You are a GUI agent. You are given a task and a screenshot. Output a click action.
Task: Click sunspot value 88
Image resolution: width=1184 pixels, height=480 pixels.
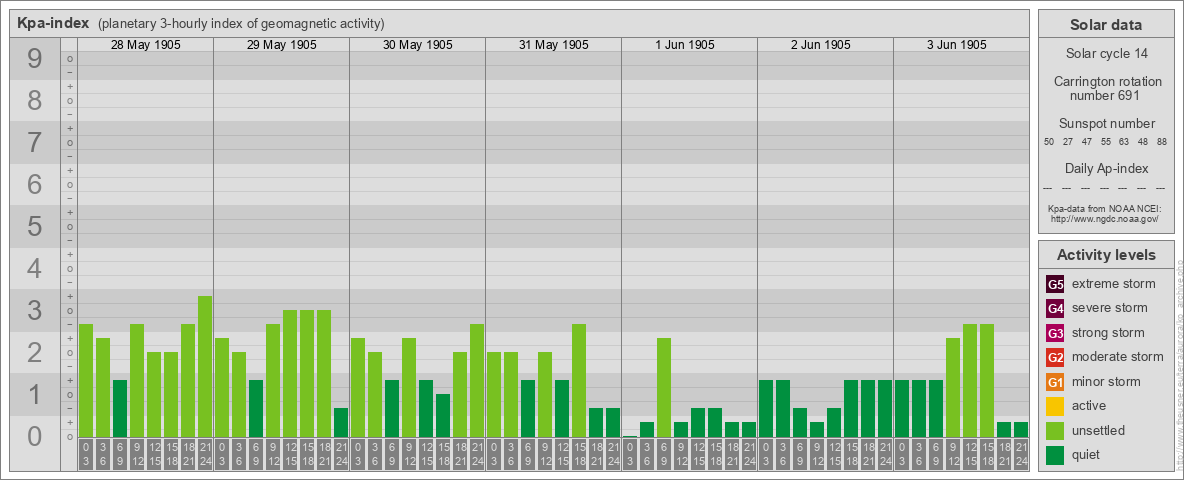[x=1162, y=141]
